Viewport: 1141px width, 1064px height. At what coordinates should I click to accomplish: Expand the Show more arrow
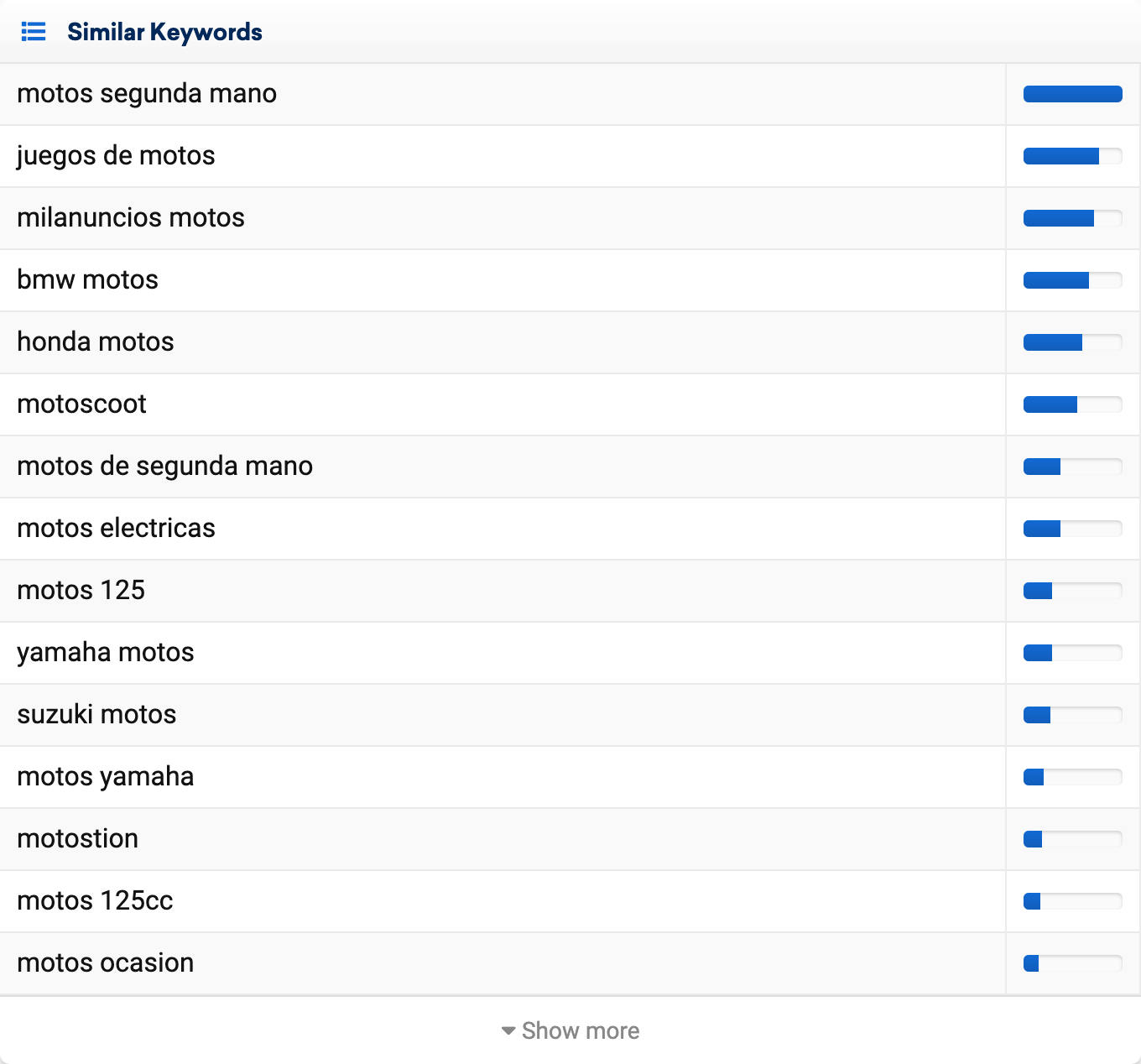508,1030
